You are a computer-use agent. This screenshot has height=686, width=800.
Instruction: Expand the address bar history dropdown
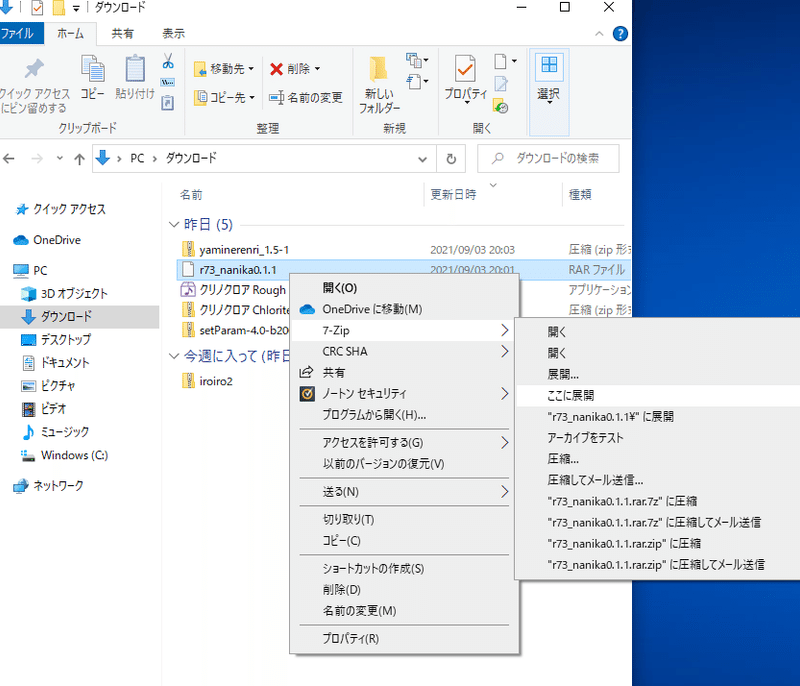click(x=422, y=159)
